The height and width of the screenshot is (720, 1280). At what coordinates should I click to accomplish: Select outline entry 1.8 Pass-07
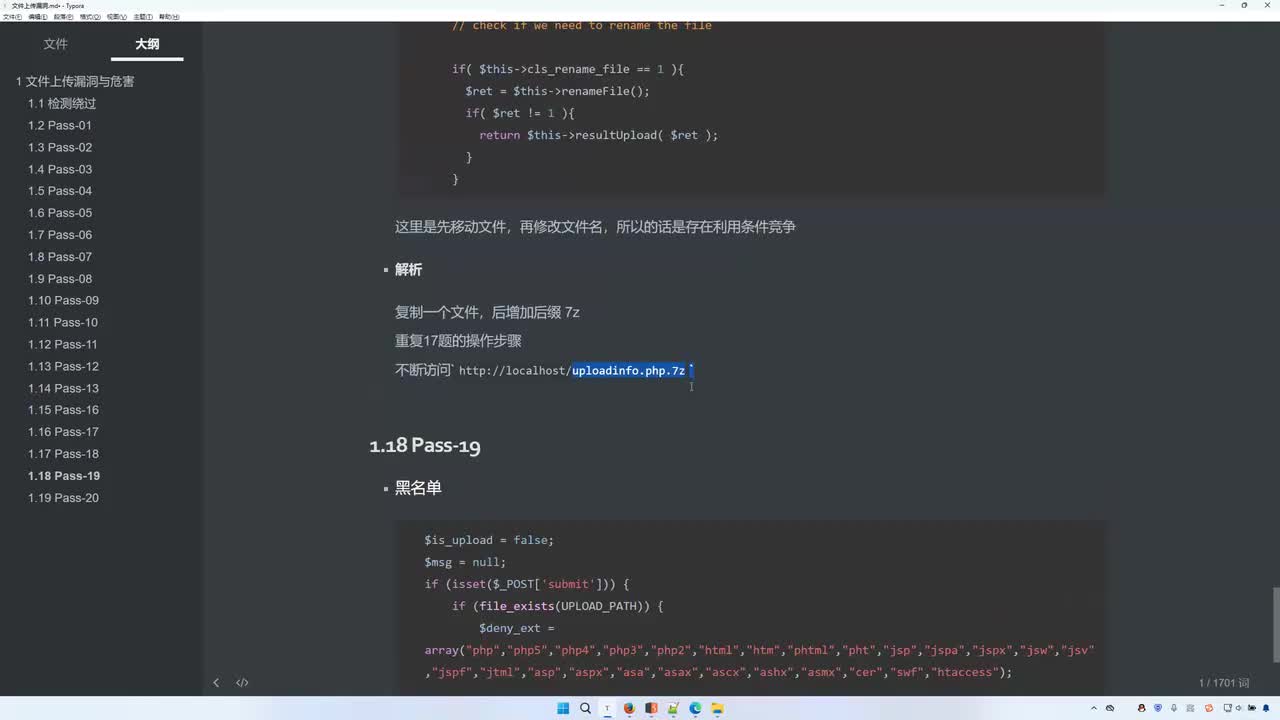(60, 257)
